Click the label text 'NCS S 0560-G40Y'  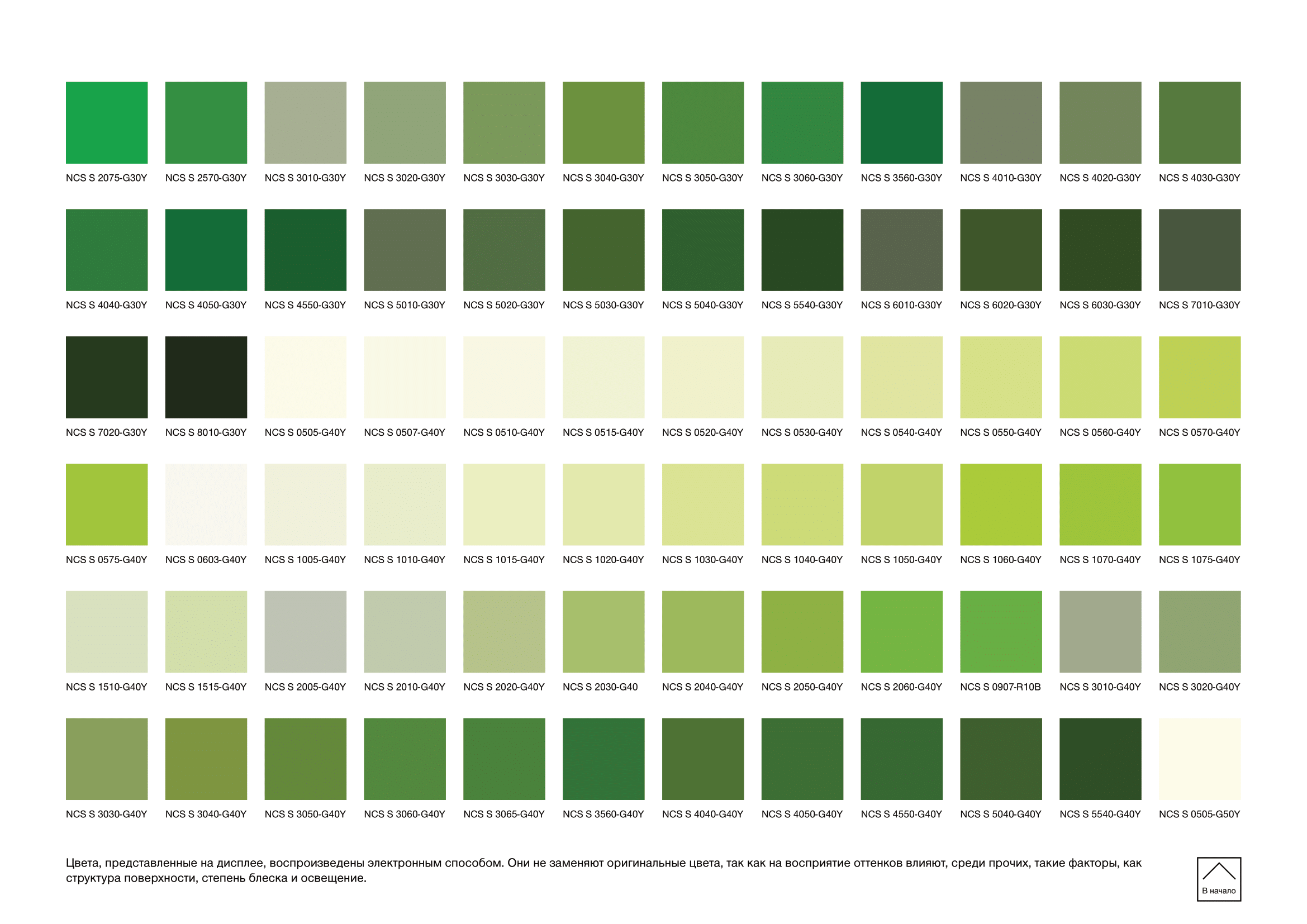click(1100, 433)
